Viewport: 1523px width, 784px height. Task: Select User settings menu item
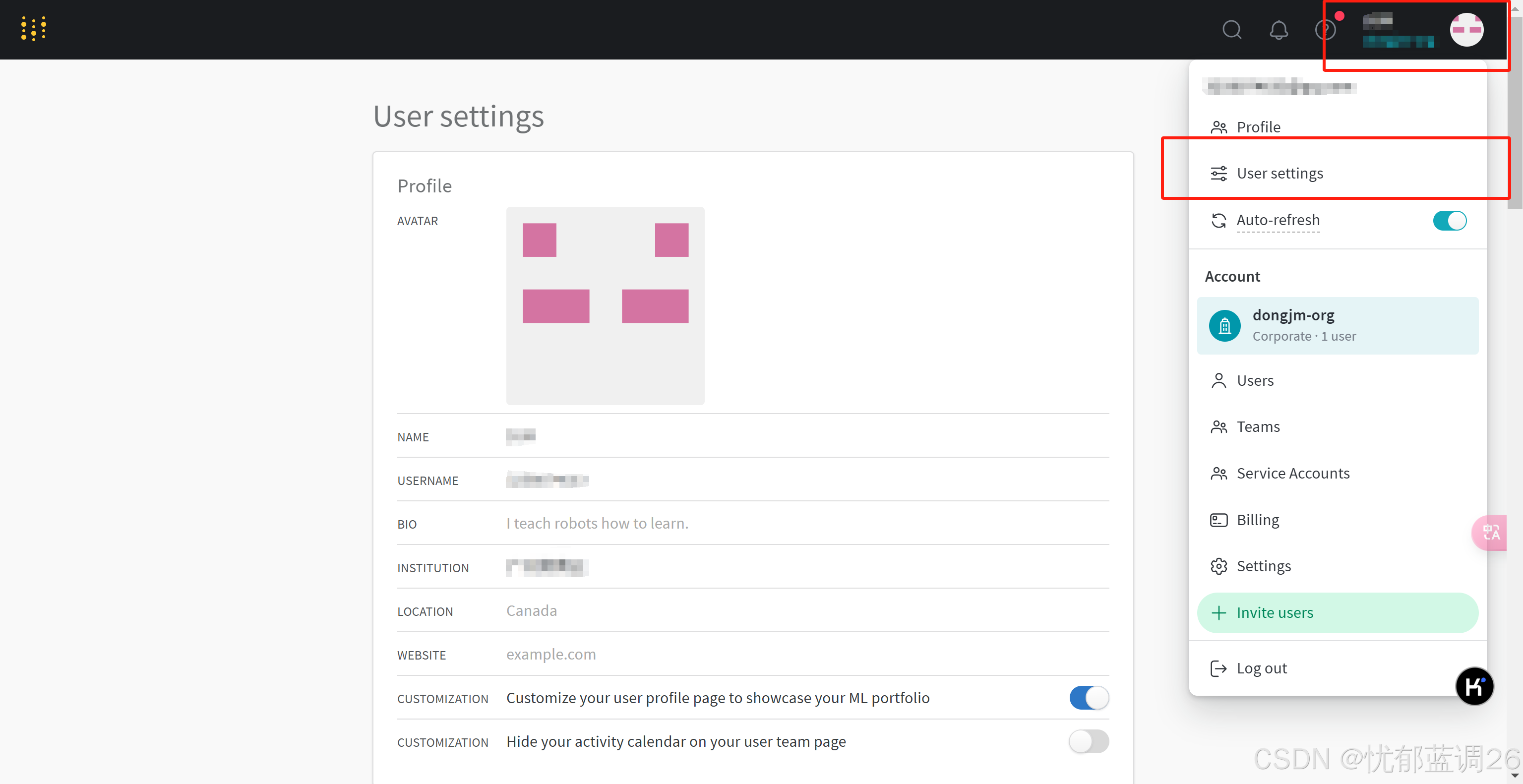coord(1279,173)
